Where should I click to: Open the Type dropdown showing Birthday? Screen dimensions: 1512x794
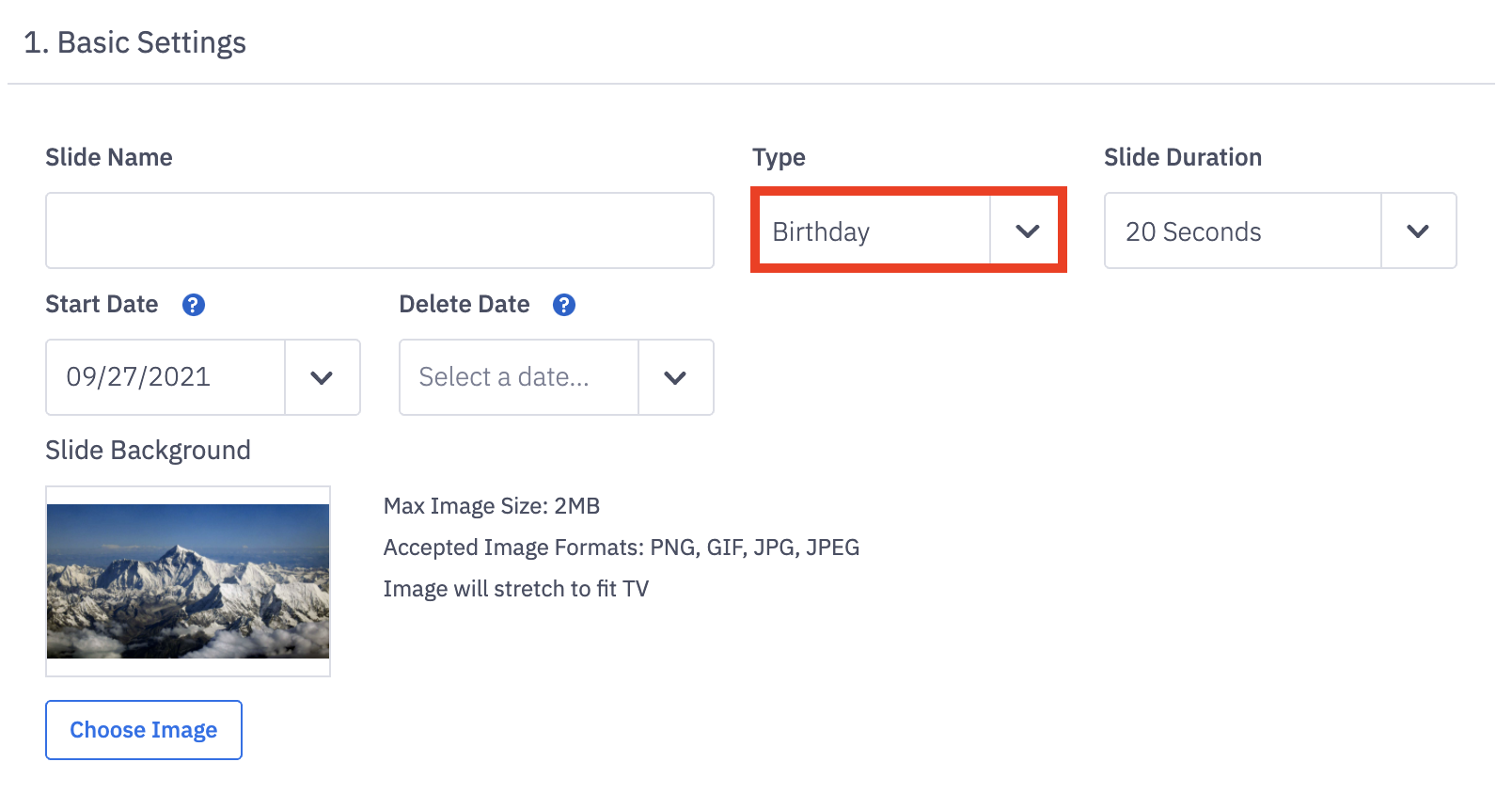(873, 231)
